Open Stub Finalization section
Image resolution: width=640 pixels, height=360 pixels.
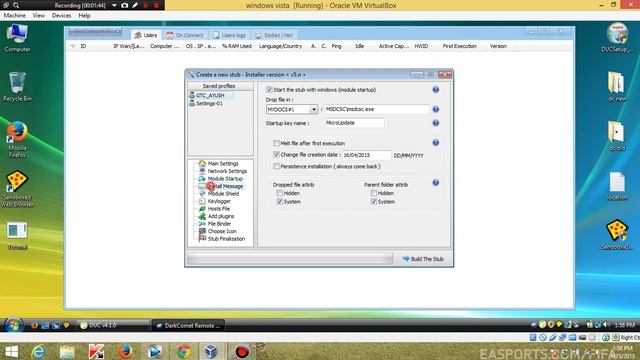pos(226,239)
